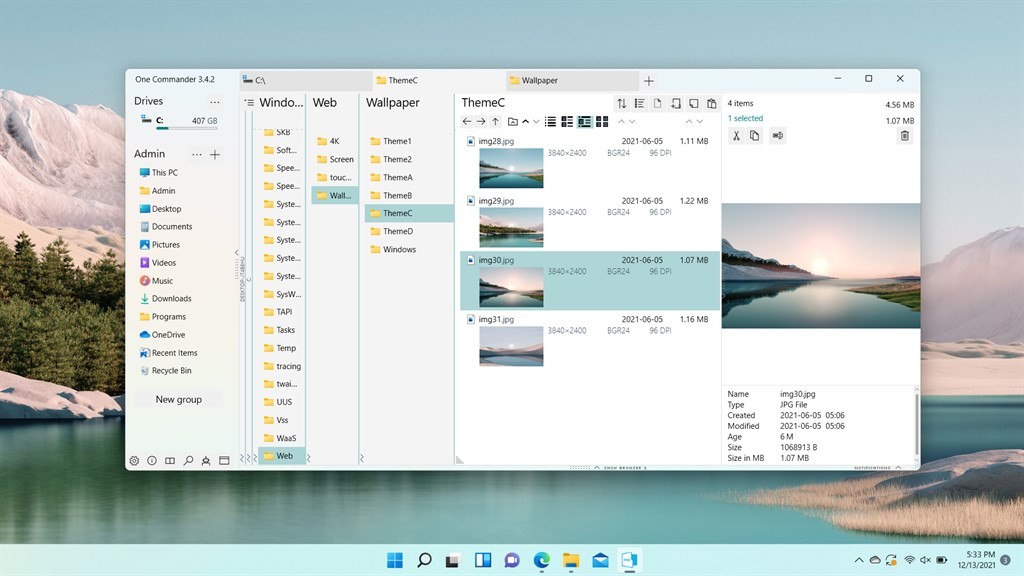Open the sort order icon above the file list
Viewport: 1024px width, 576px height.
[x=622, y=103]
